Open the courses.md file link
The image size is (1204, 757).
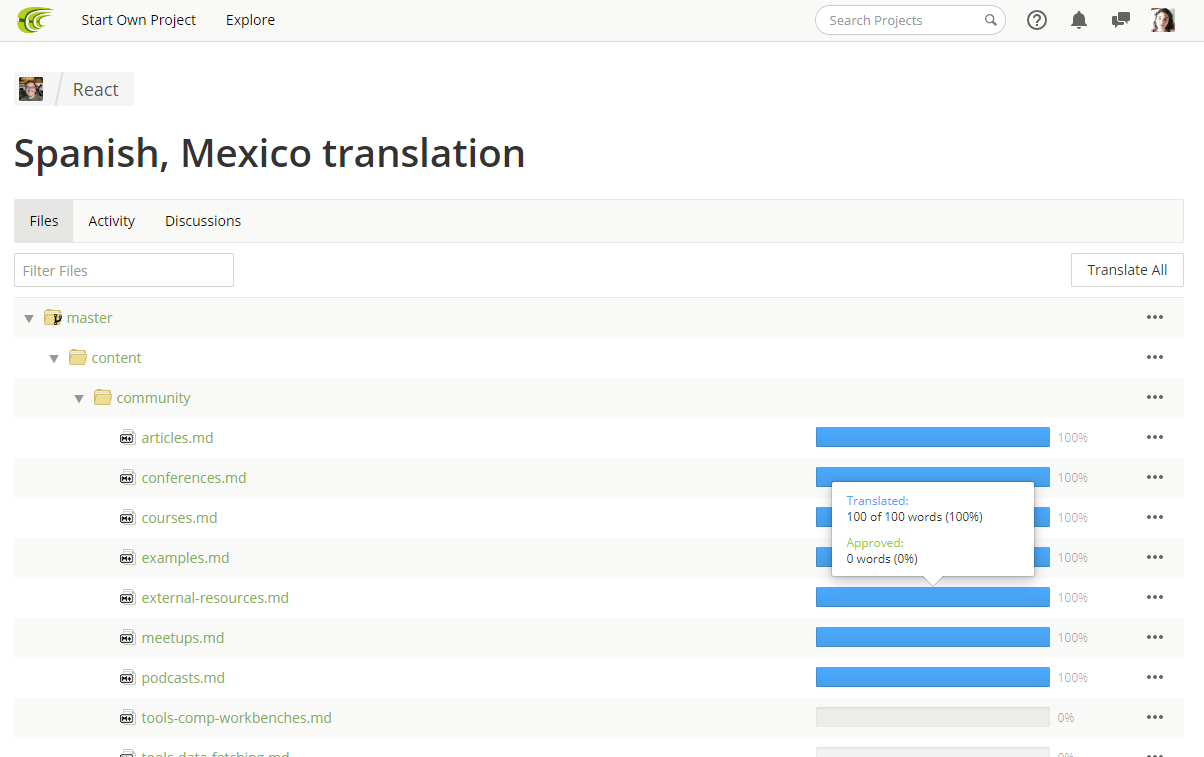coord(179,518)
